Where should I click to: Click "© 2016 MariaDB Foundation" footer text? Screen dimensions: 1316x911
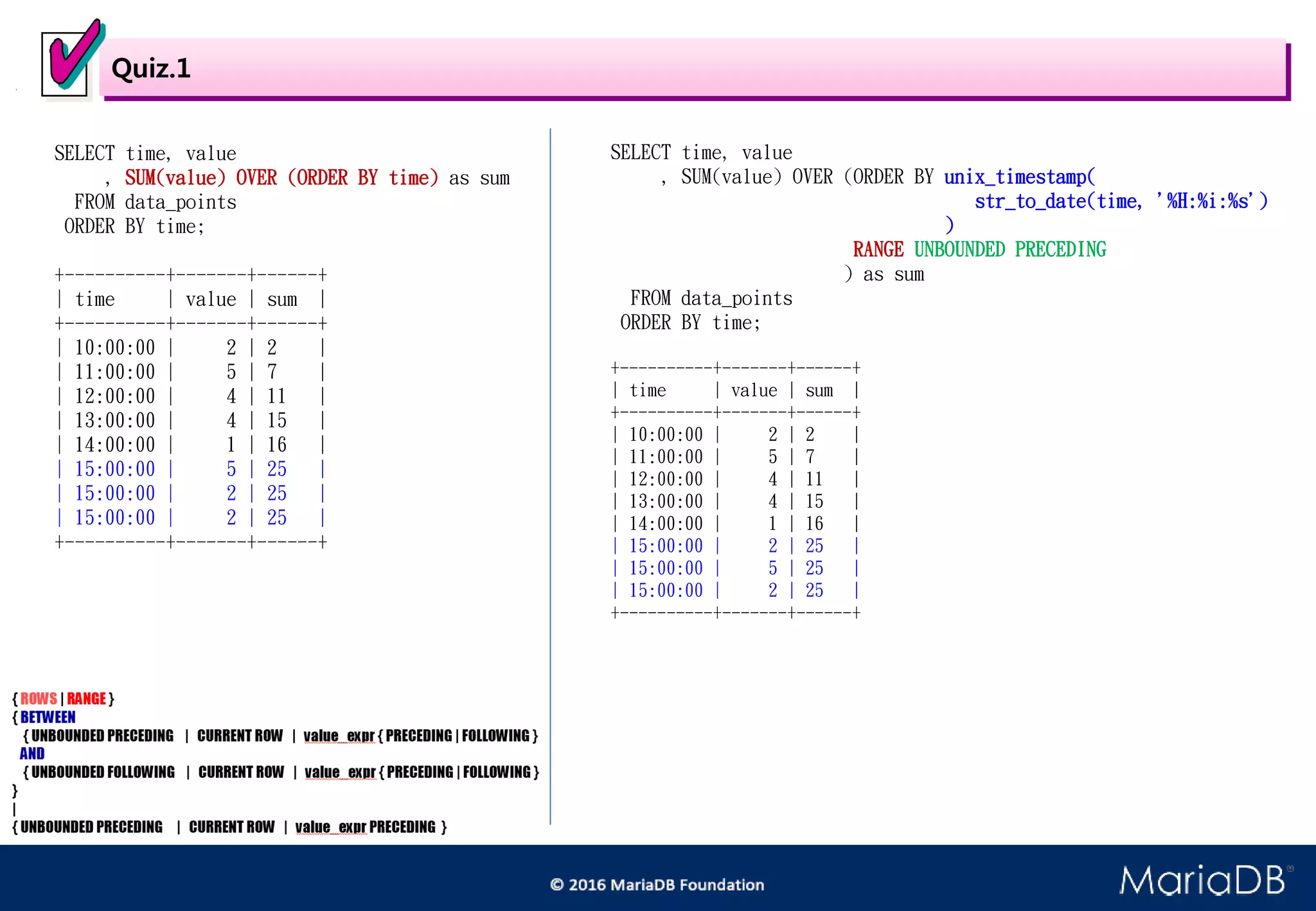(x=657, y=885)
